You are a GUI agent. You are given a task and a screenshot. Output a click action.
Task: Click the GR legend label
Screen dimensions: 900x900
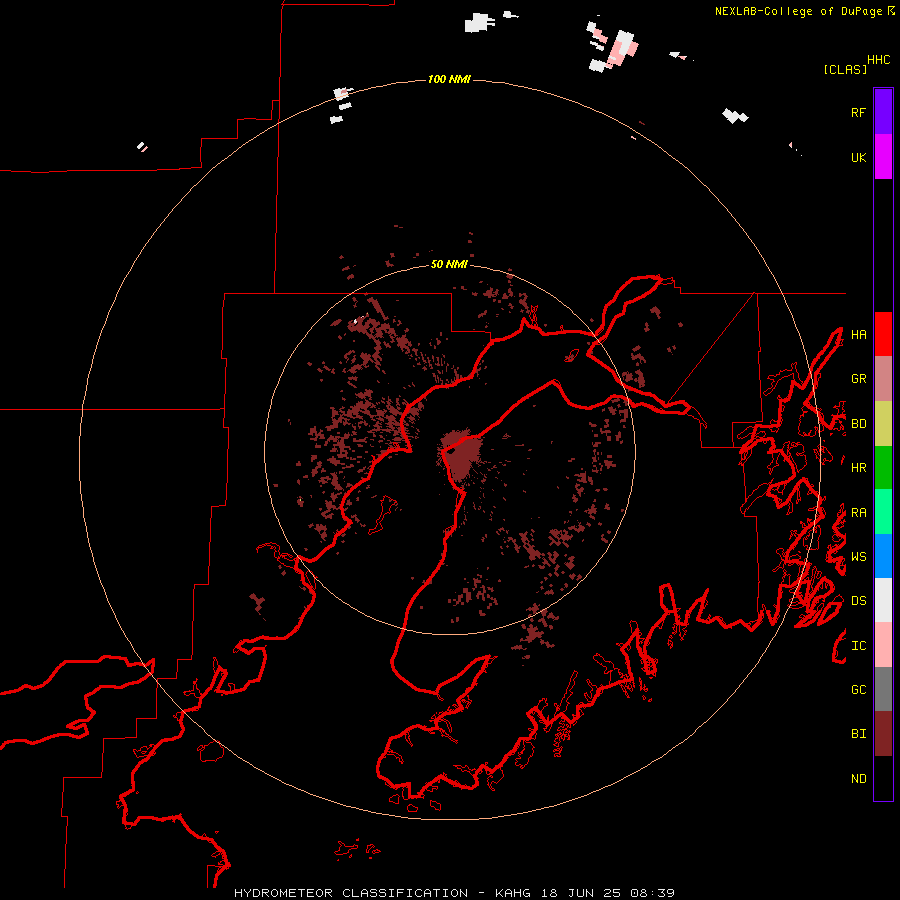(858, 379)
